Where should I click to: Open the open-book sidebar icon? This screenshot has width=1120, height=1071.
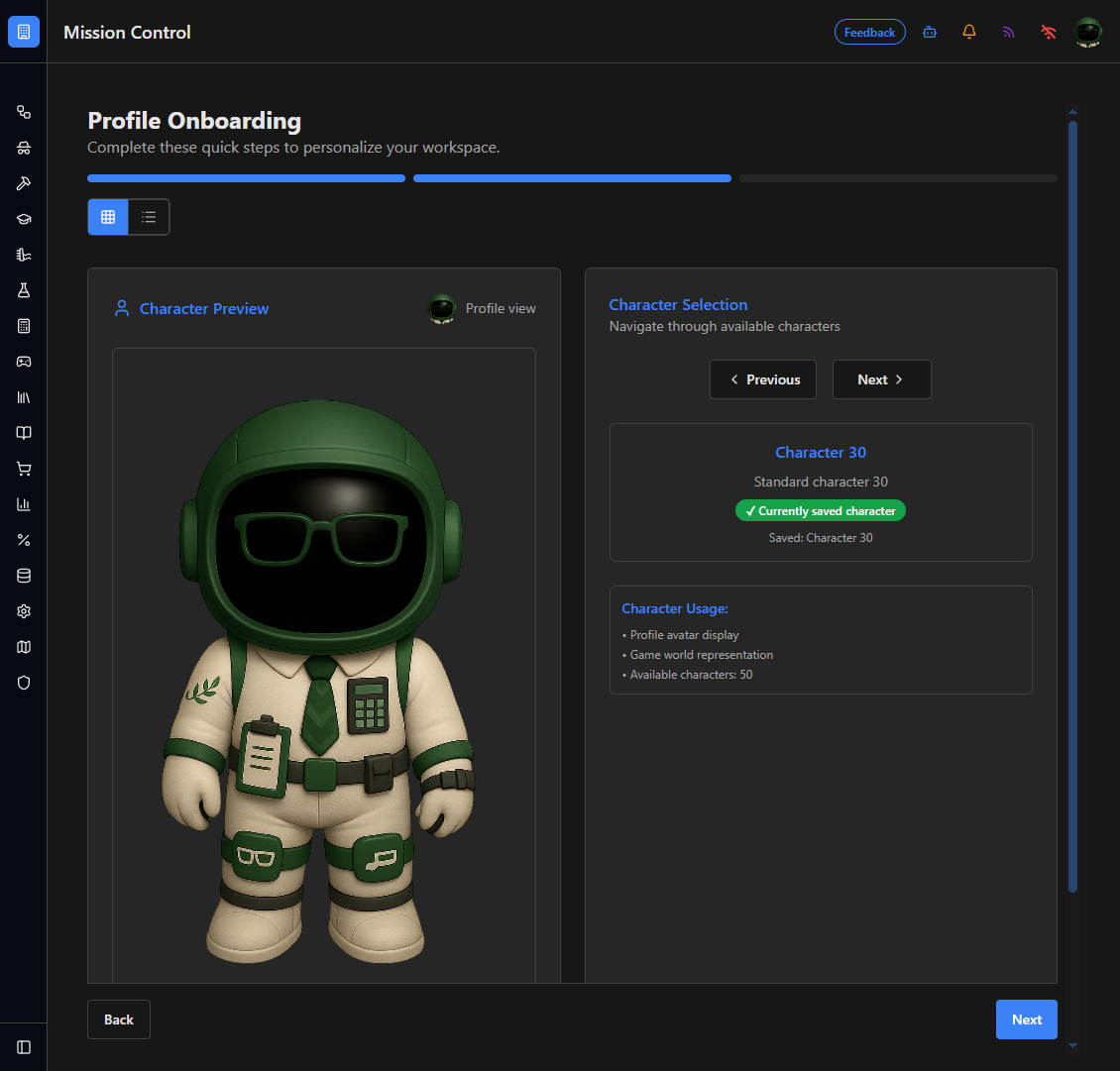pos(24,433)
